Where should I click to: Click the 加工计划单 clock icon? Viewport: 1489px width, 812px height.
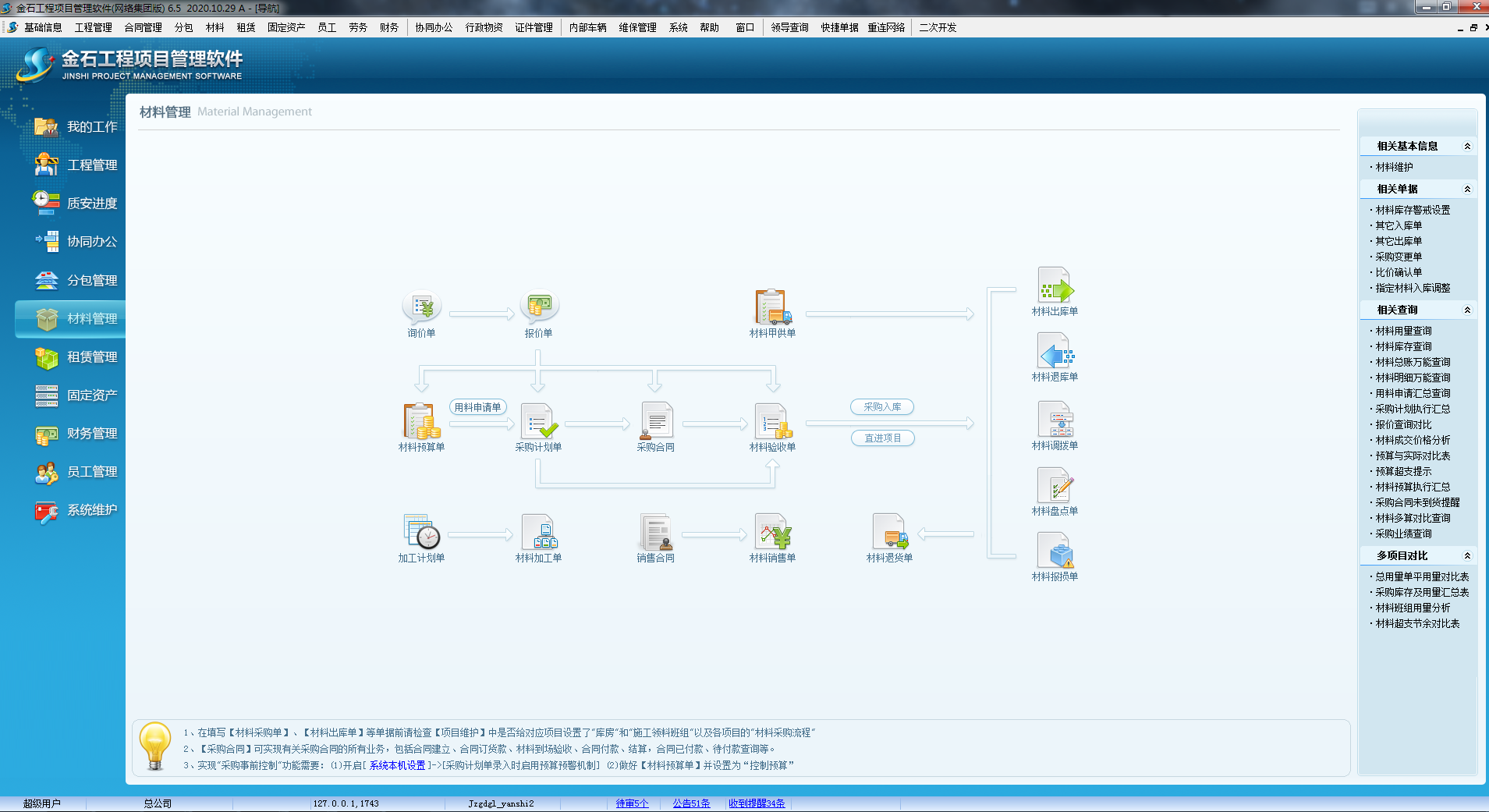[421, 533]
